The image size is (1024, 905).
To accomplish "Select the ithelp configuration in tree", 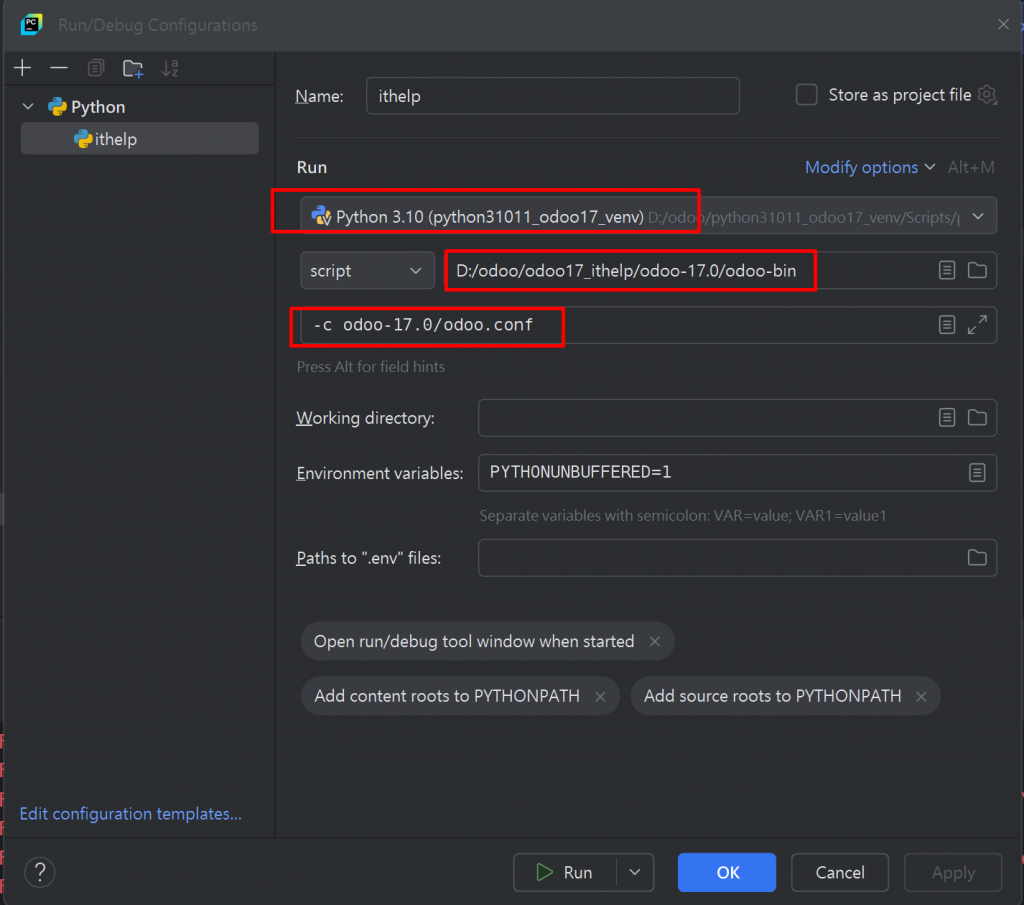I will point(140,138).
